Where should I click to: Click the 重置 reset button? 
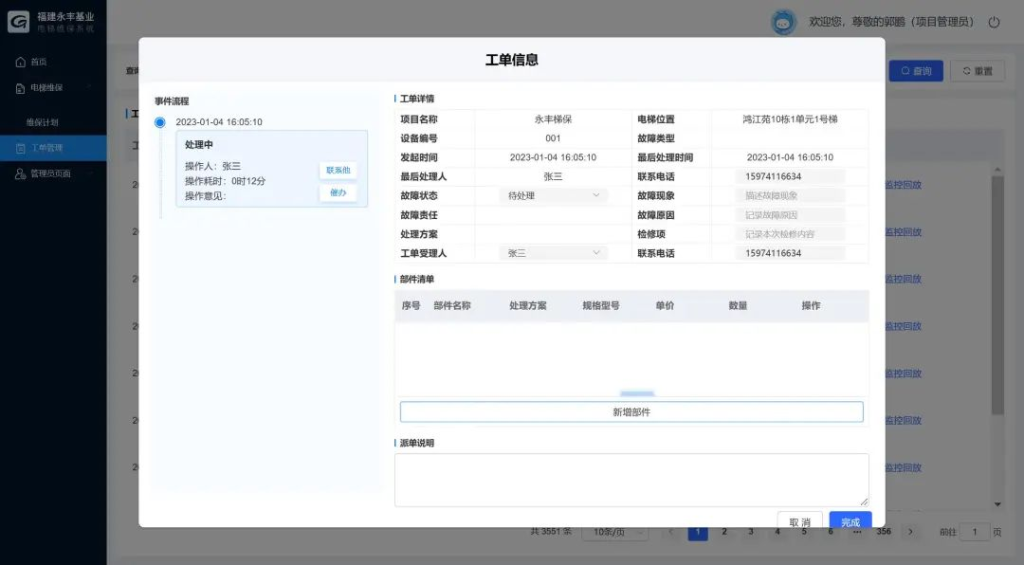point(977,71)
